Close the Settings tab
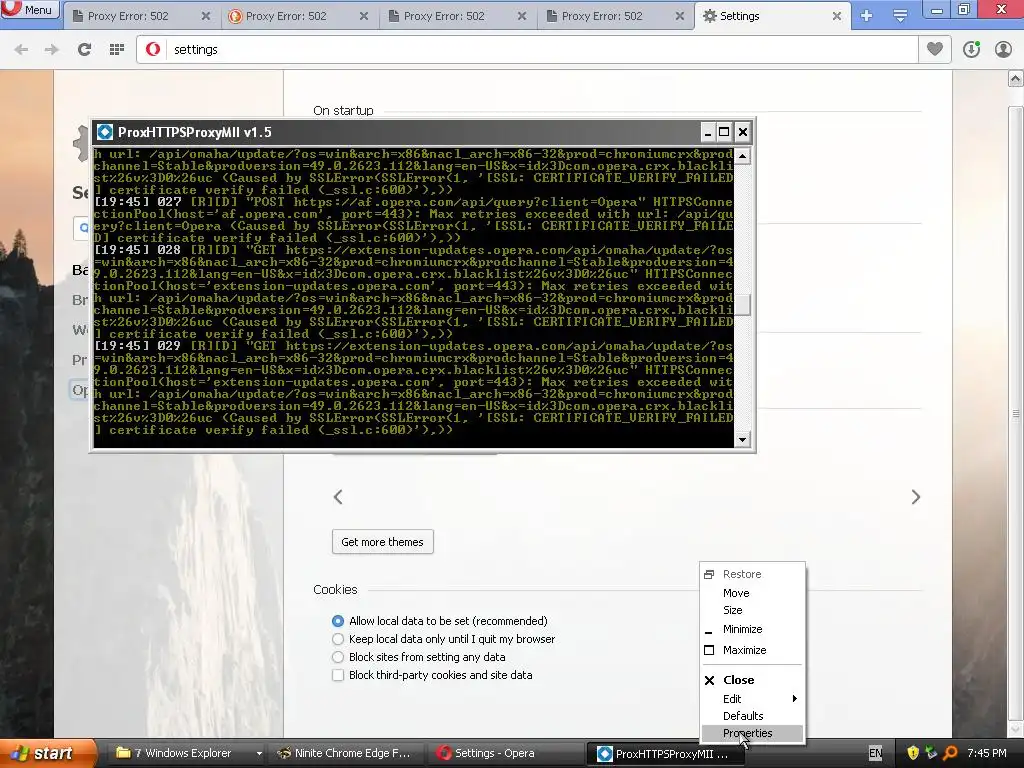Viewport: 1024px width, 768px height. tap(837, 16)
